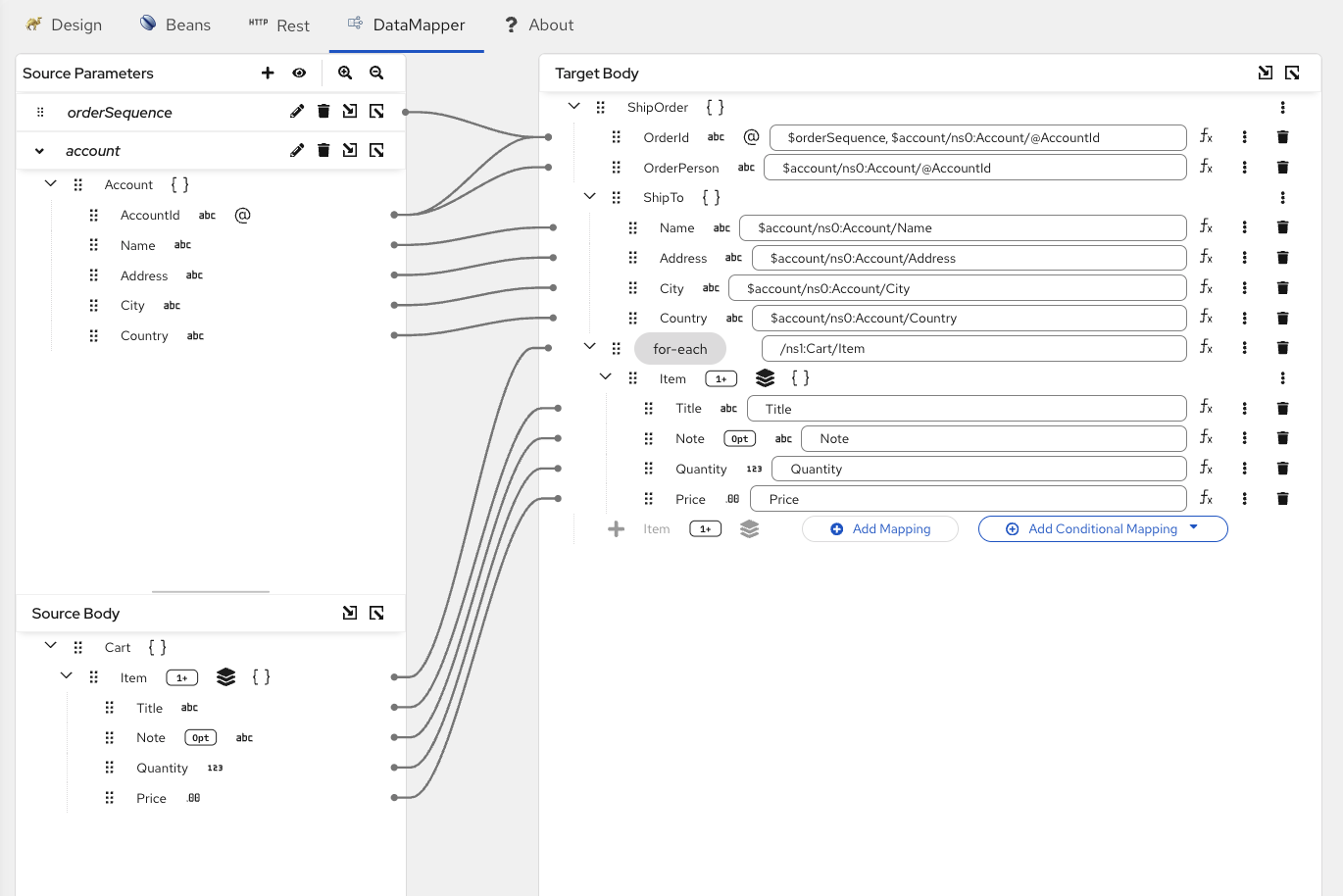
Task: Open function editor for OrderPerson mapping
Action: click(1206, 168)
